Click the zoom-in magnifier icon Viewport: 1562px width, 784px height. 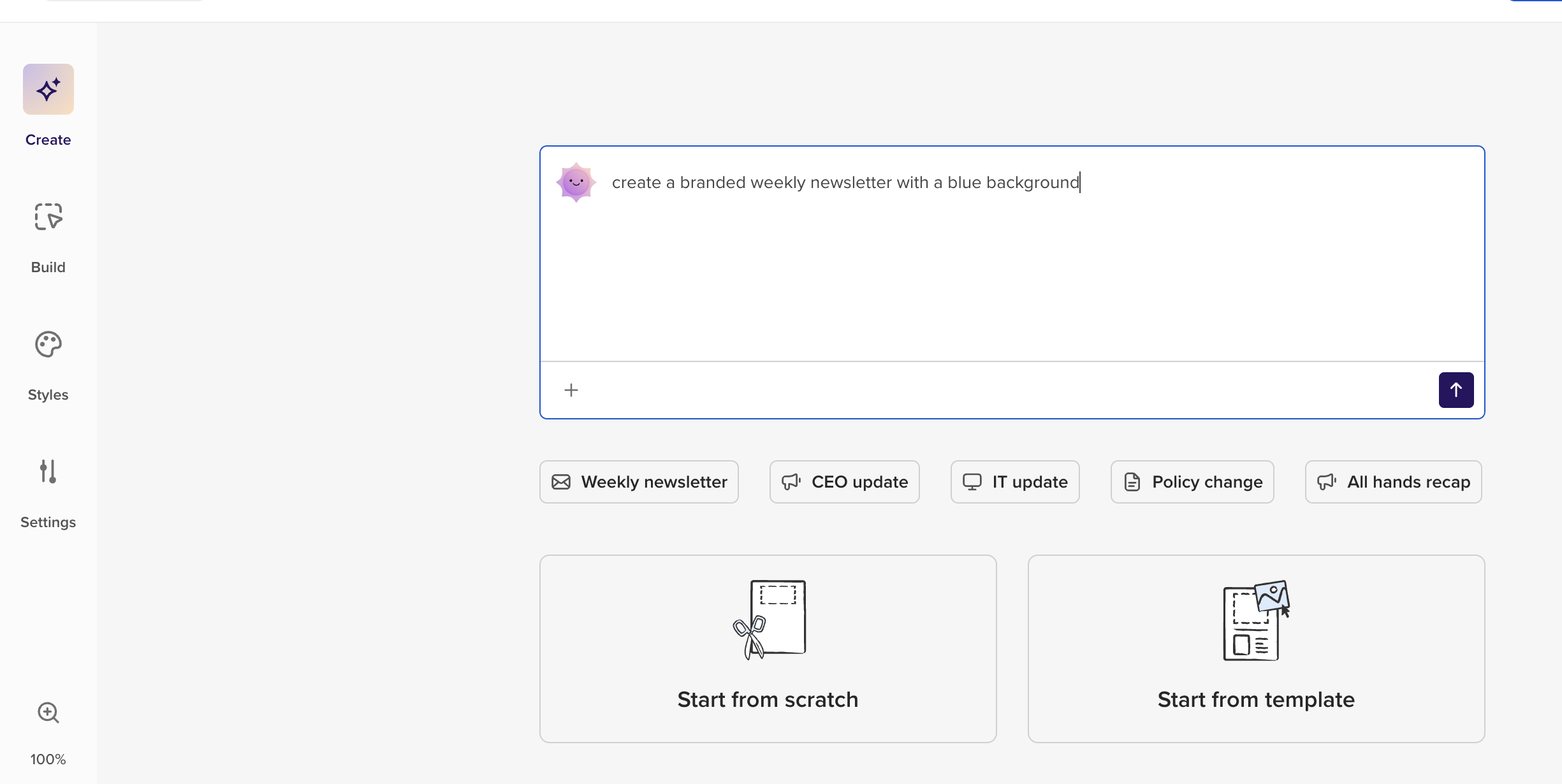point(48,712)
